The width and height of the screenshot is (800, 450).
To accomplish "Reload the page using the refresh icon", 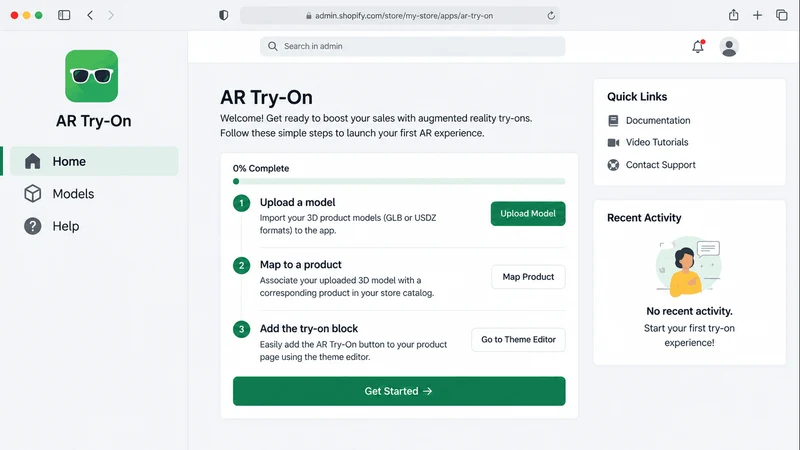I will tap(551, 16).
